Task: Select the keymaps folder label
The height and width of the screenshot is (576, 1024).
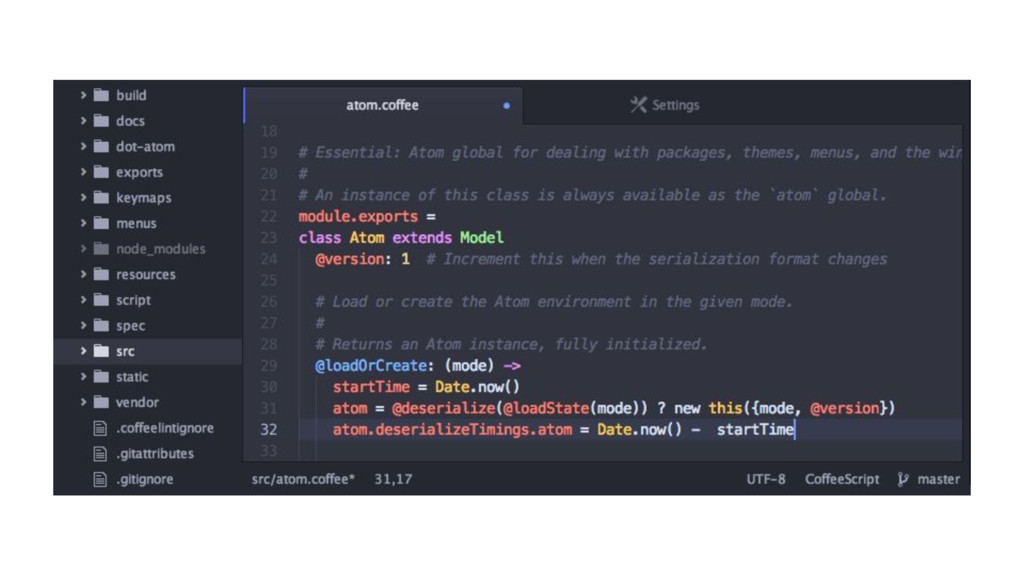Action: 144,198
